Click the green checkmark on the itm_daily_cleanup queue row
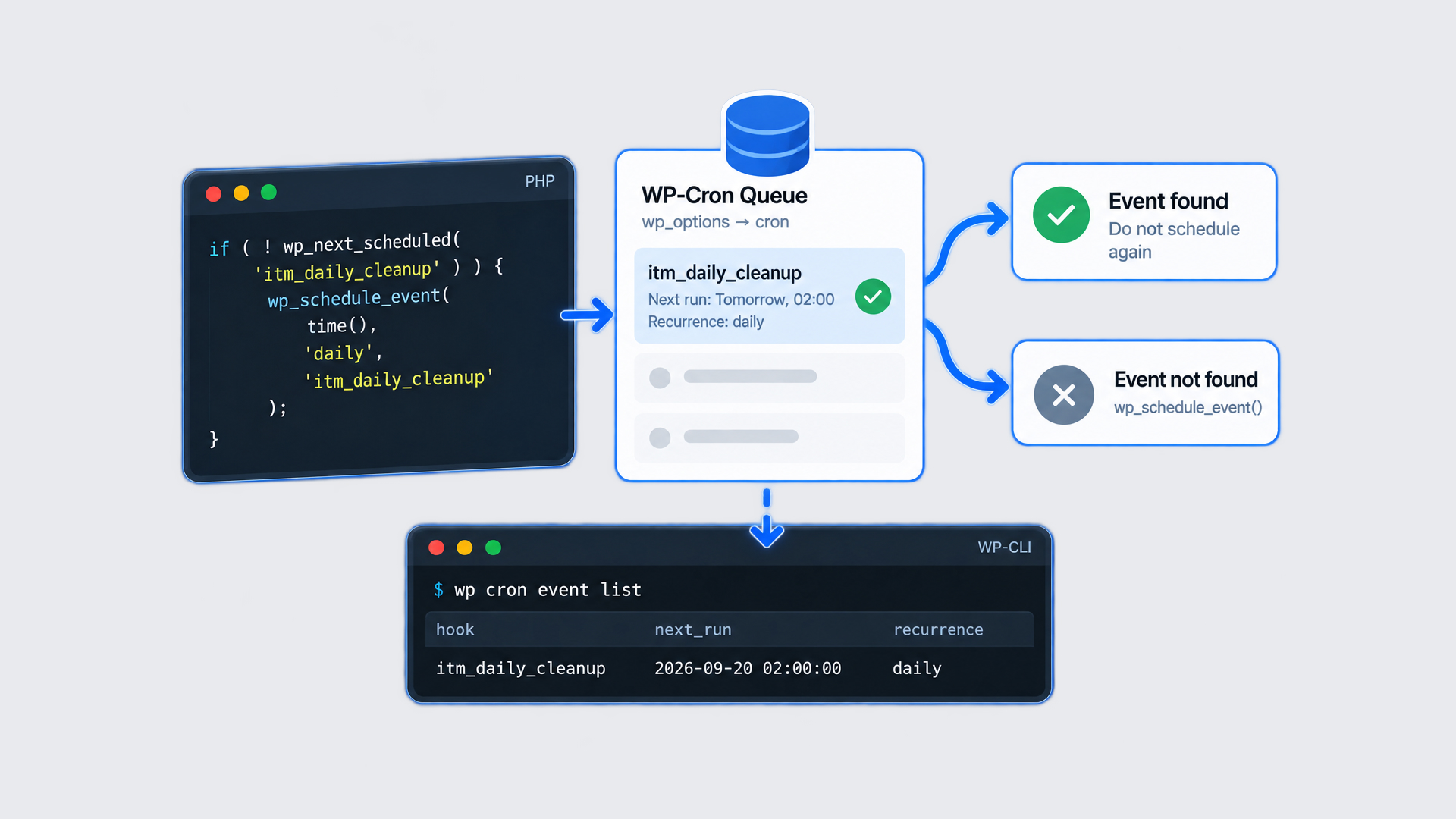This screenshot has height=819, width=1456. [873, 297]
